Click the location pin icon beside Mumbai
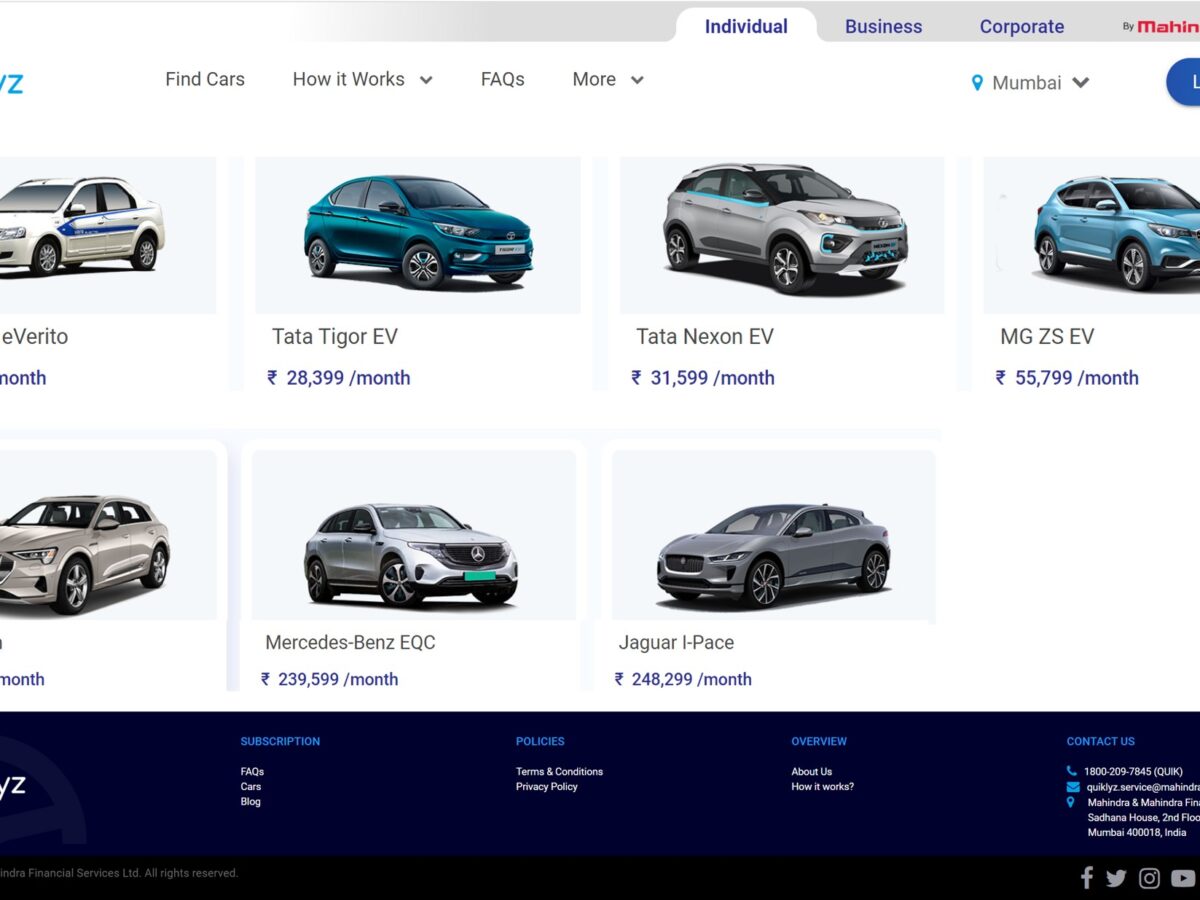This screenshot has width=1200, height=900. tap(977, 83)
